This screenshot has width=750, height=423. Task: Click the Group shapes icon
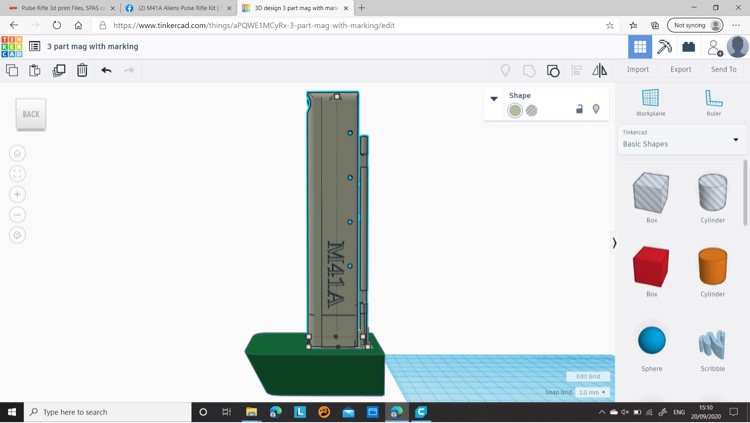coord(529,71)
